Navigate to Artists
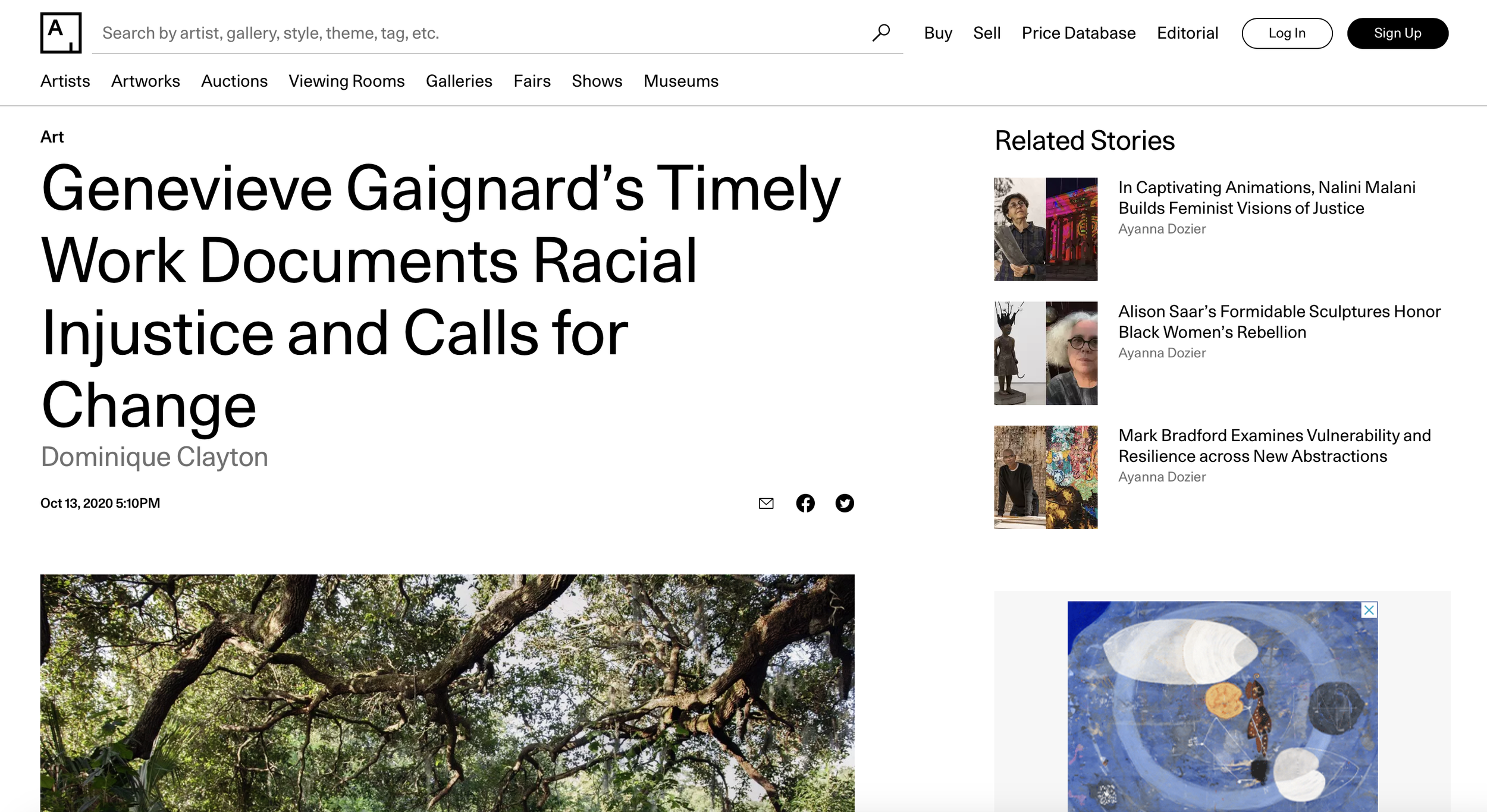 65,81
